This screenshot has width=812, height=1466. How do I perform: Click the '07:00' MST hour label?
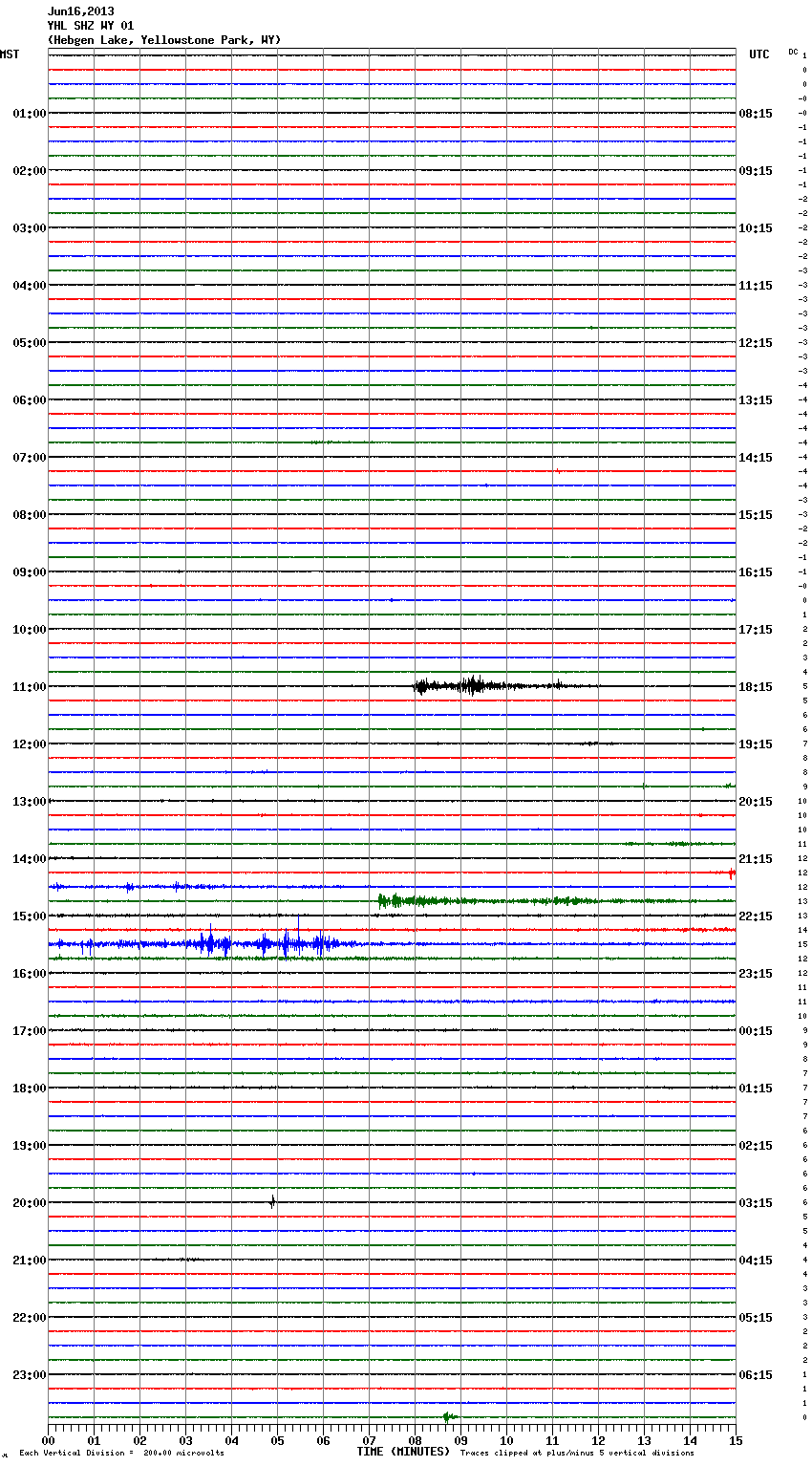tap(29, 457)
